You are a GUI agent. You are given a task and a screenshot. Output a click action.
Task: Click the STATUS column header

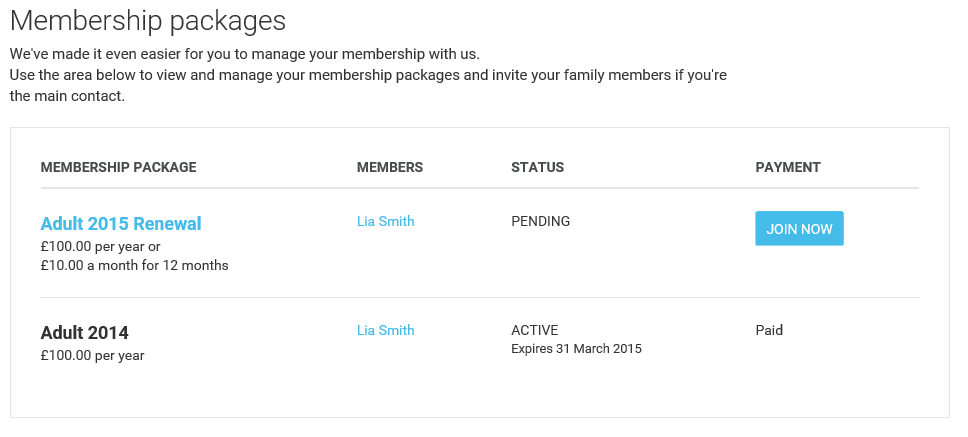[x=537, y=167]
